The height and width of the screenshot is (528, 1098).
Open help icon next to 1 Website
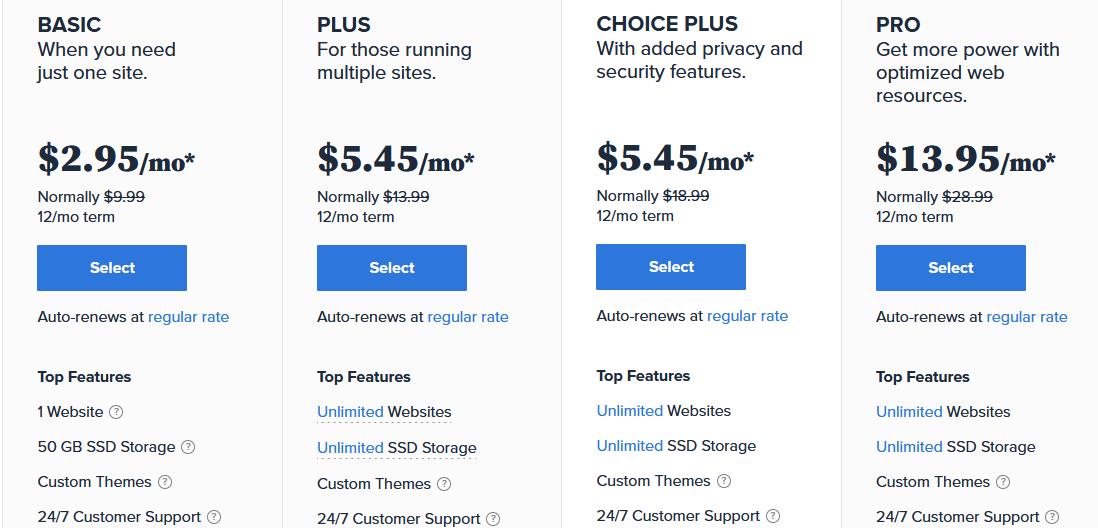click(116, 412)
